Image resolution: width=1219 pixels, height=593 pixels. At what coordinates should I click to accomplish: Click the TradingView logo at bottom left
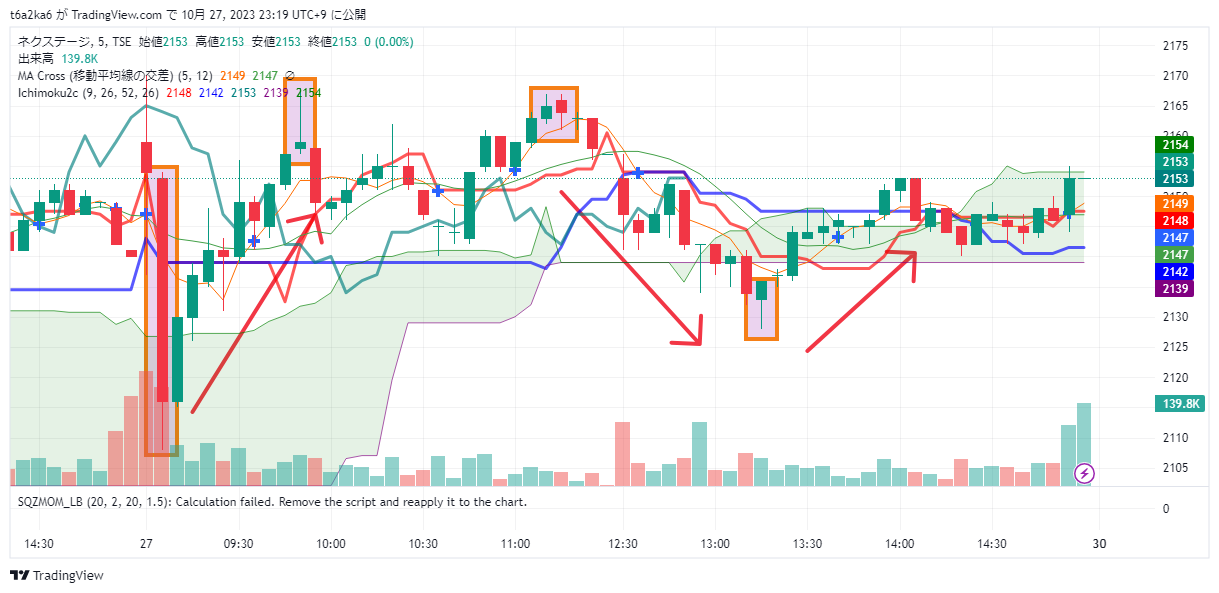click(x=57, y=575)
